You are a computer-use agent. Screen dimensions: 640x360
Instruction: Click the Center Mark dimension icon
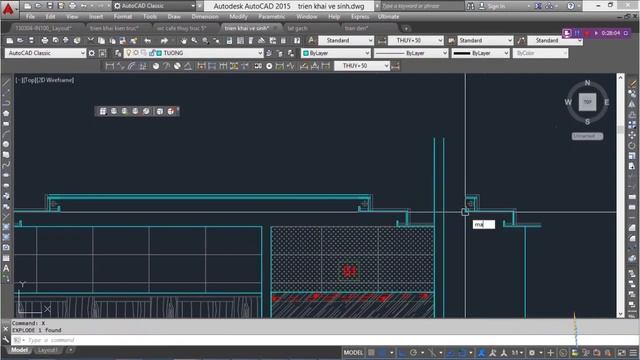269,66
